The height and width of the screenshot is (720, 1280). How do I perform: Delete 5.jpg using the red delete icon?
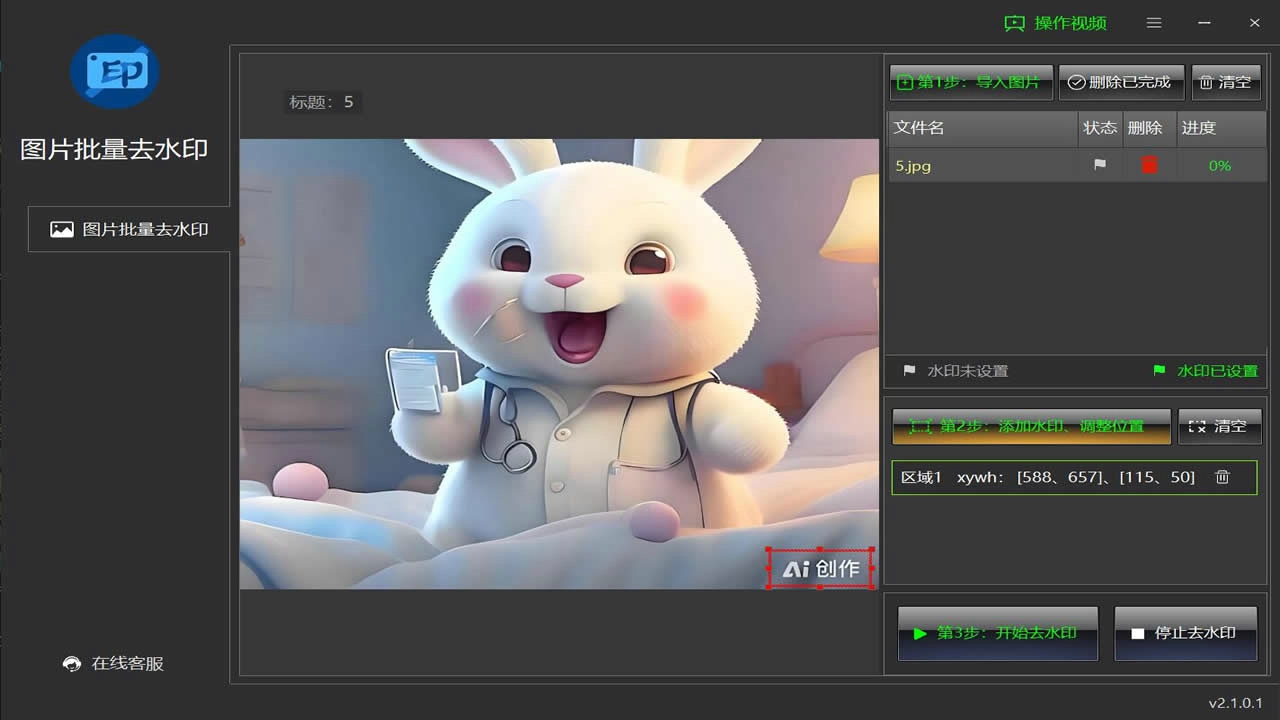click(1149, 166)
